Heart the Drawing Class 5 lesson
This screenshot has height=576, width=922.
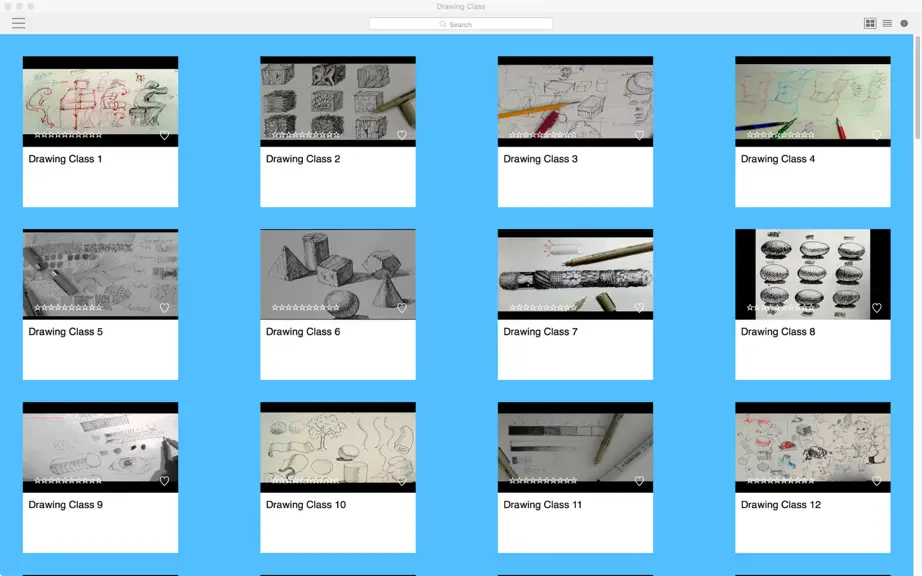[x=164, y=308]
